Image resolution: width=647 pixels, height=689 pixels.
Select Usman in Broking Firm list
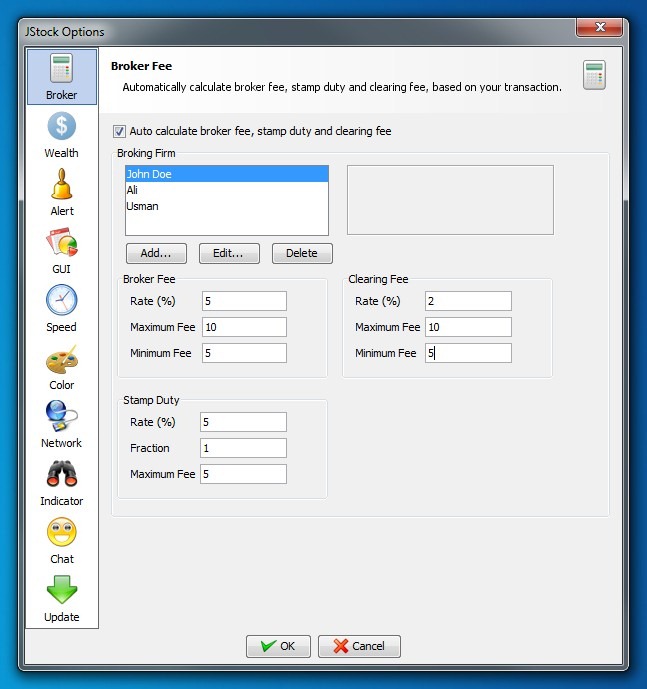[x=227, y=206]
